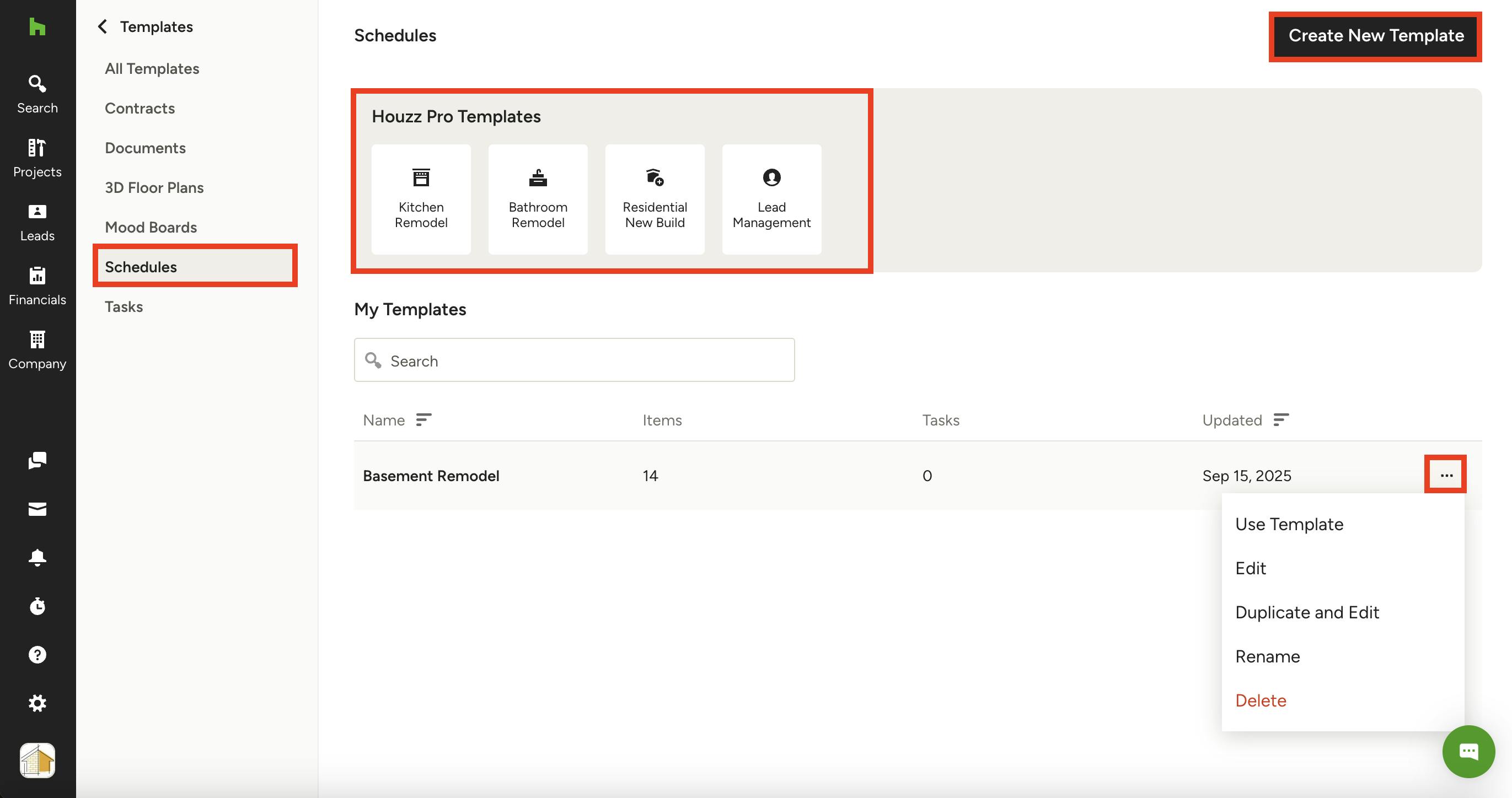Viewport: 1512px width, 798px height.
Task: Open the Projects section in sidebar
Action: (x=37, y=158)
